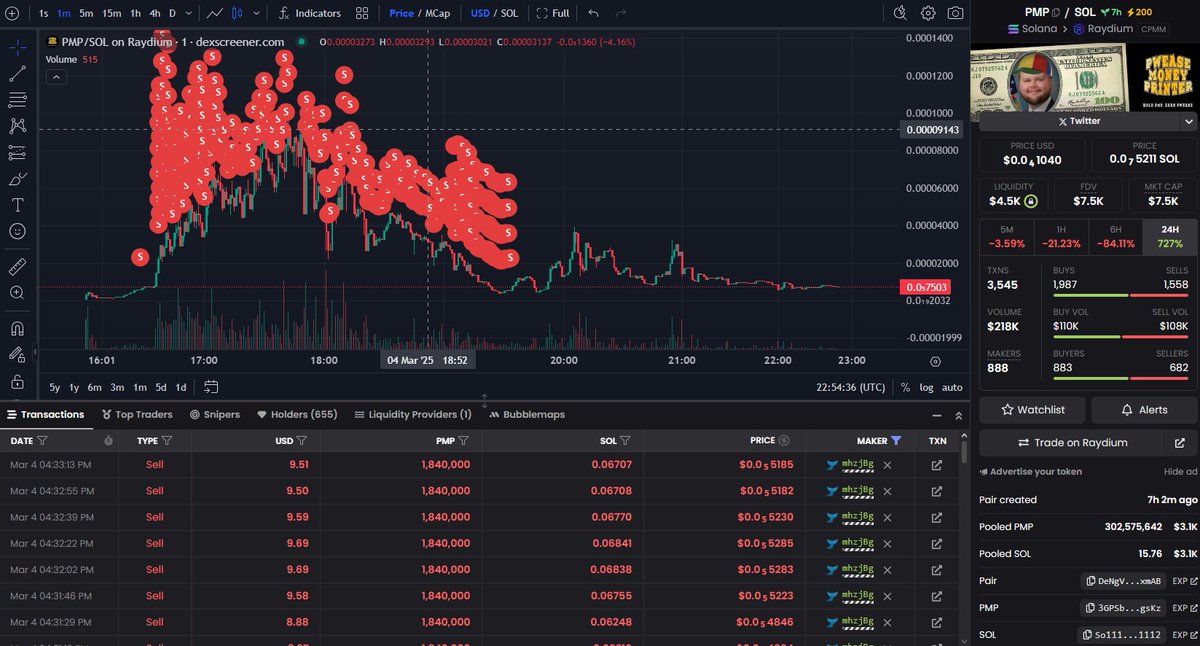The width and height of the screenshot is (1200, 646).
Task: Toggle chart currency USD / SOL
Action: tap(494, 13)
